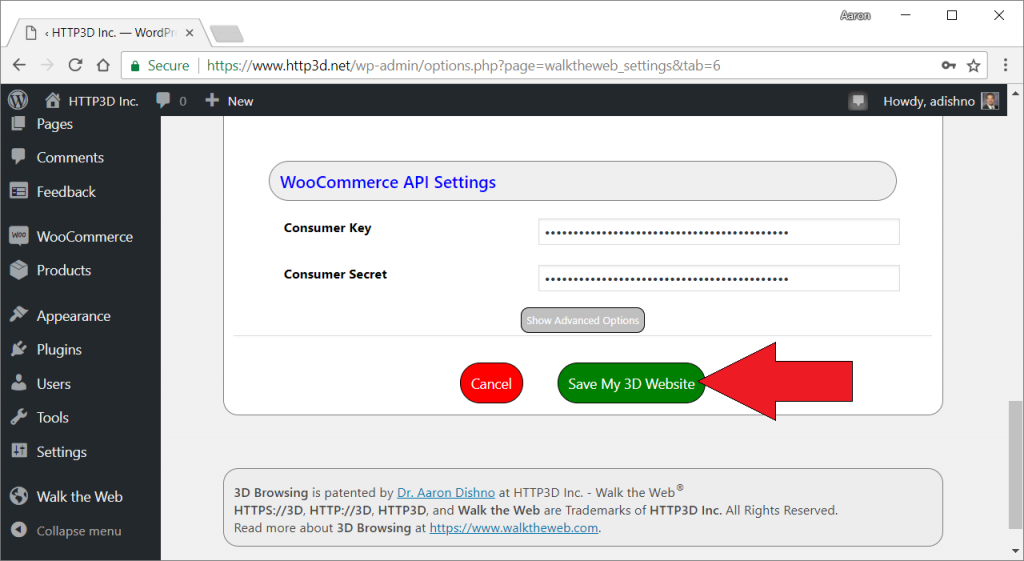Click the Collapse menu arrow icon
This screenshot has height=561, width=1024.
pos(19,530)
